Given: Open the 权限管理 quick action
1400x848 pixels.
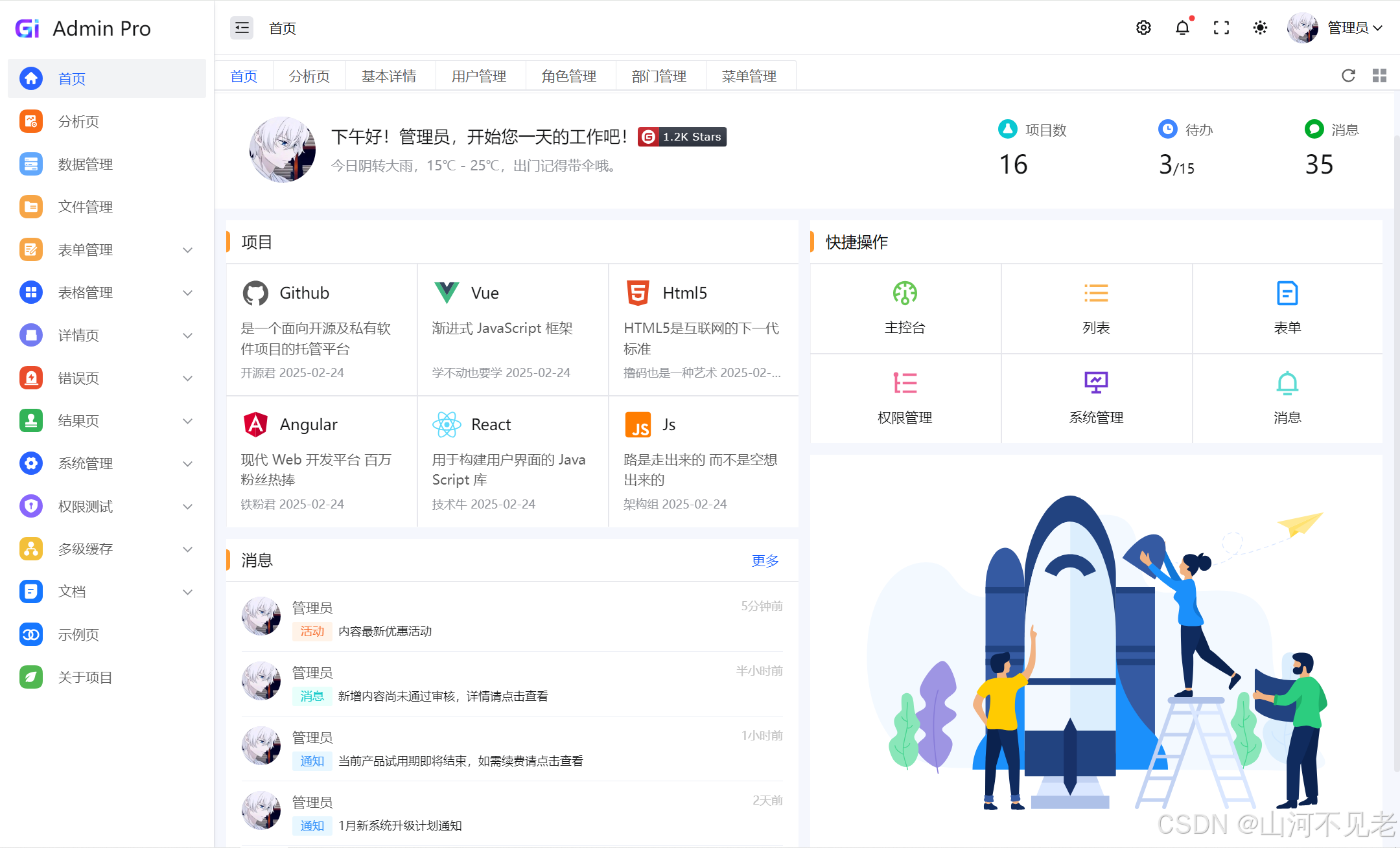Looking at the screenshot, I should click(x=905, y=398).
